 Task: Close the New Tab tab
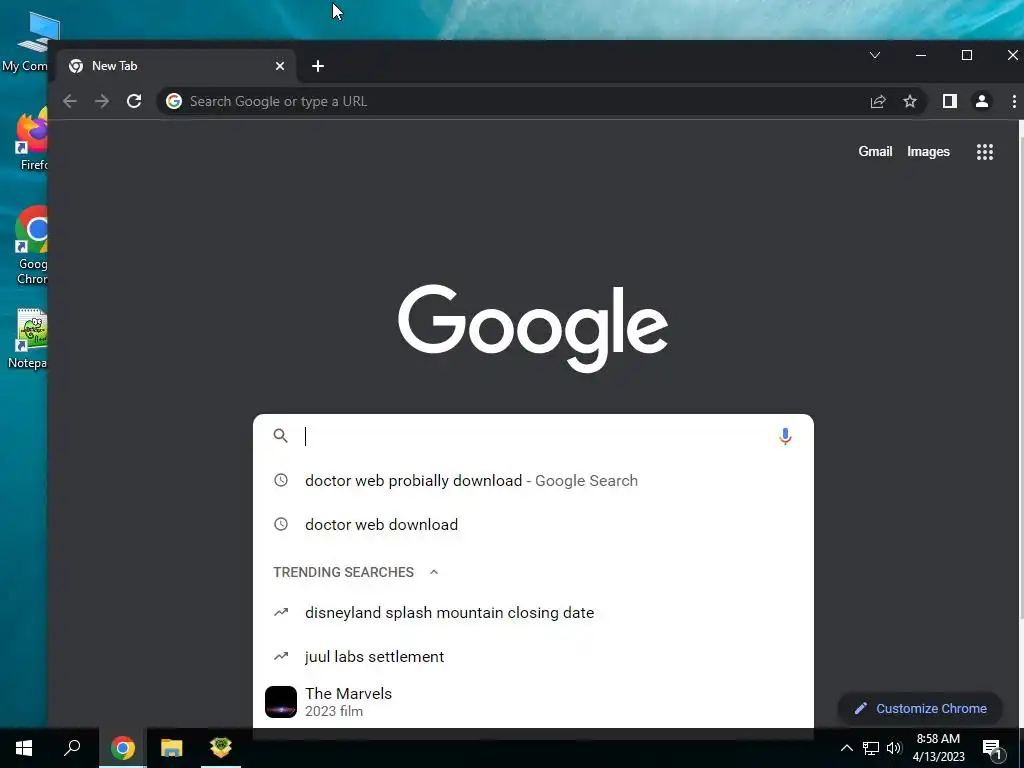pyautogui.click(x=280, y=66)
